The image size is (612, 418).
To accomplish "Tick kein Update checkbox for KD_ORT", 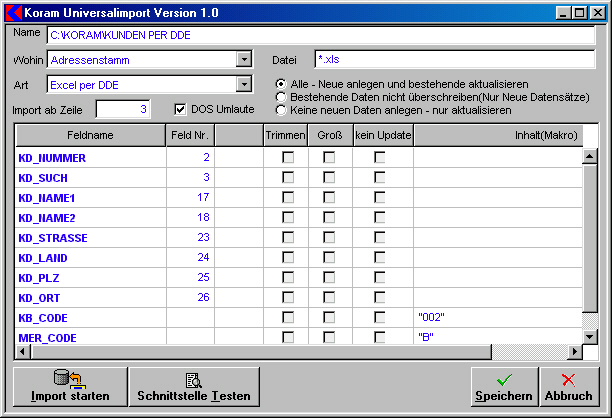I will pos(380,297).
